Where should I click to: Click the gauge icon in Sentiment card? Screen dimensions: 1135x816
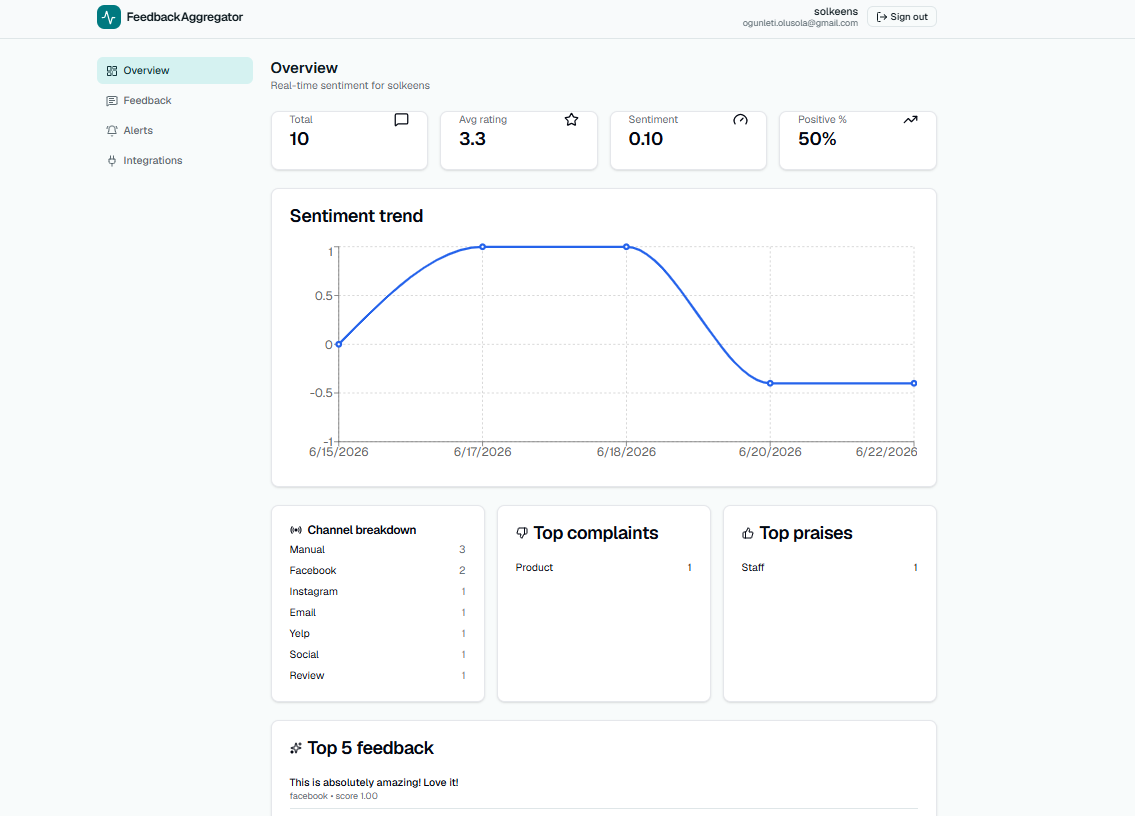(x=740, y=119)
